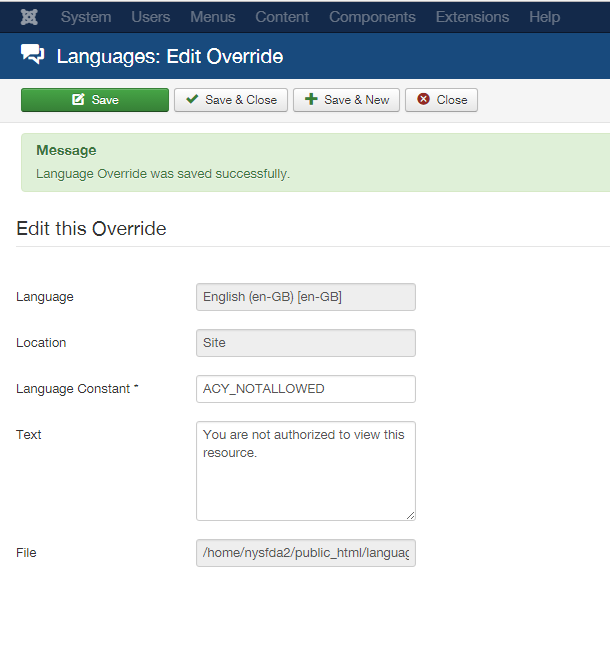Expand the Content dropdown menu
Image resolution: width=610 pixels, height=648 pixels.
[282, 17]
